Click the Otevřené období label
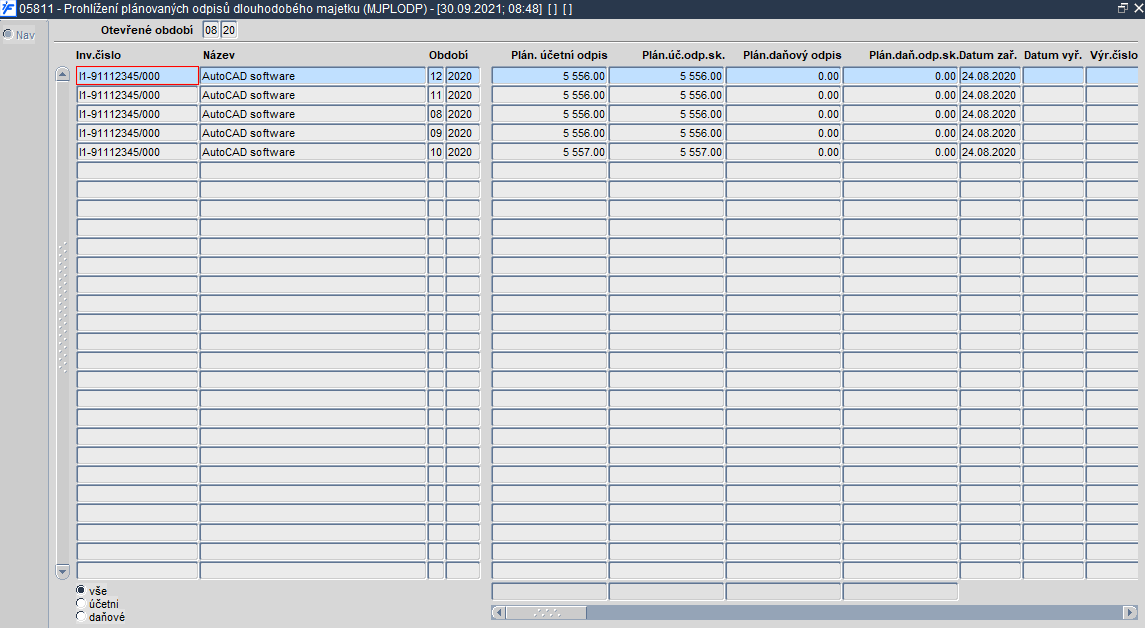1145x628 pixels. (x=147, y=30)
